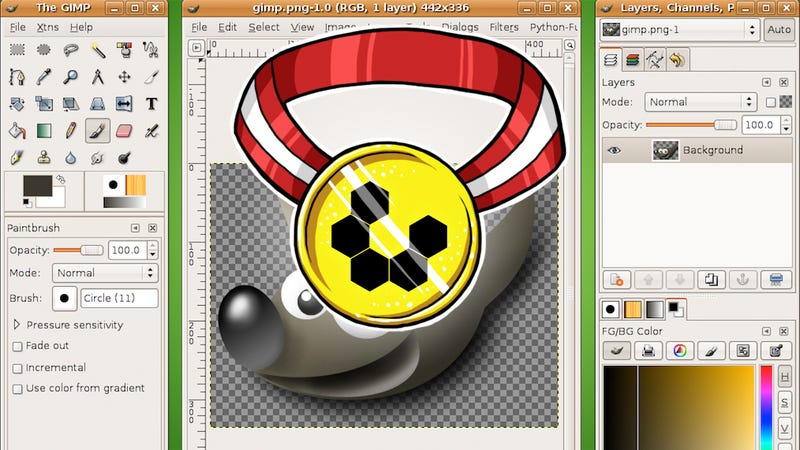The height and width of the screenshot is (450, 800).
Task: Select the Measure compass tool
Action: (x=98, y=77)
